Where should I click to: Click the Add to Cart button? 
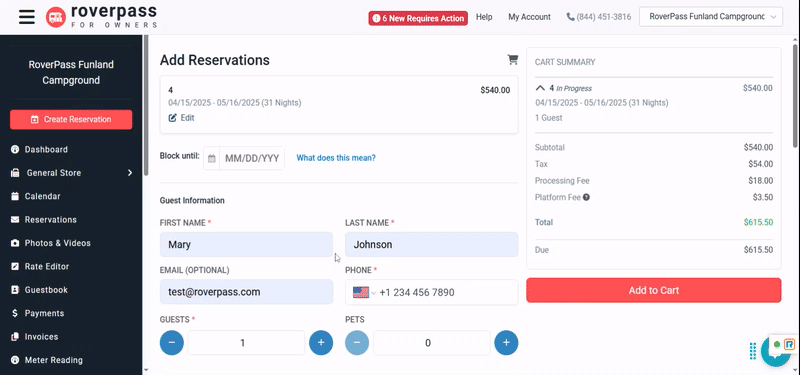click(654, 290)
